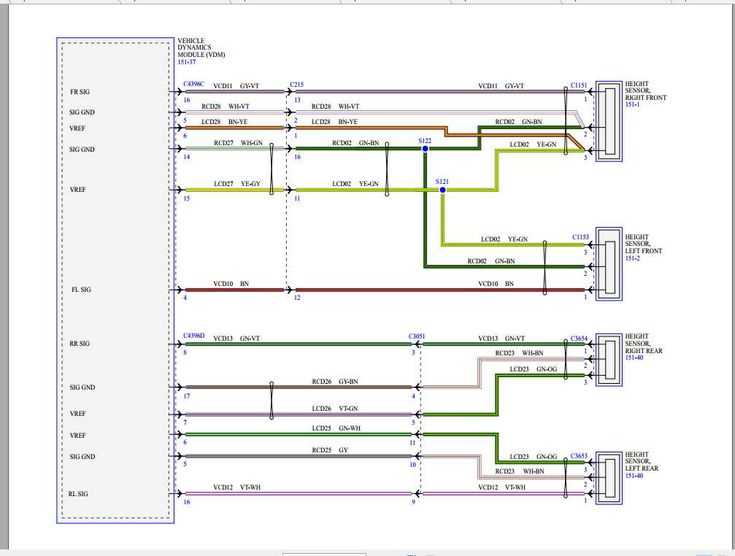Click 'VCD13 GN-VT' label near C3654
This screenshot has width=735, height=556.
pyautogui.click(x=501, y=338)
